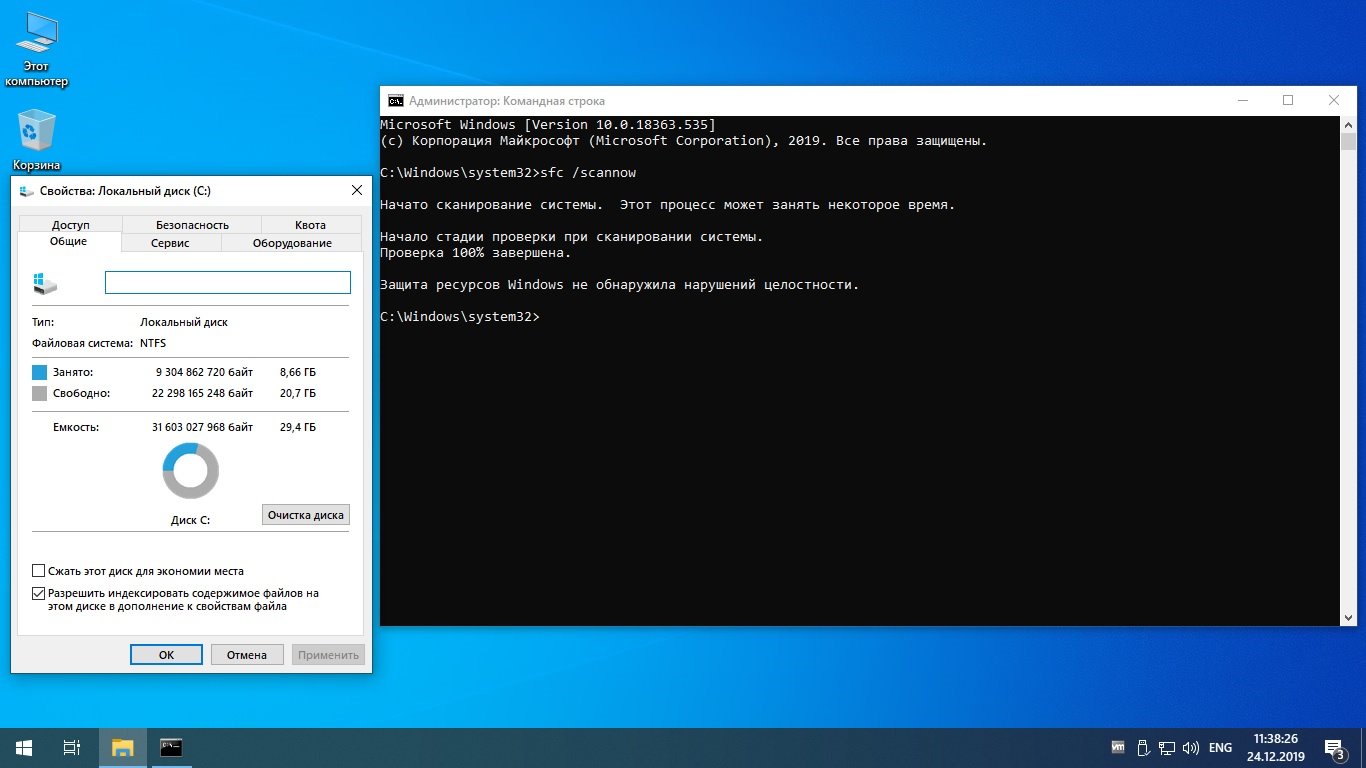Click the disk label input field
Screen dimensions: 1366x768
pos(228,283)
